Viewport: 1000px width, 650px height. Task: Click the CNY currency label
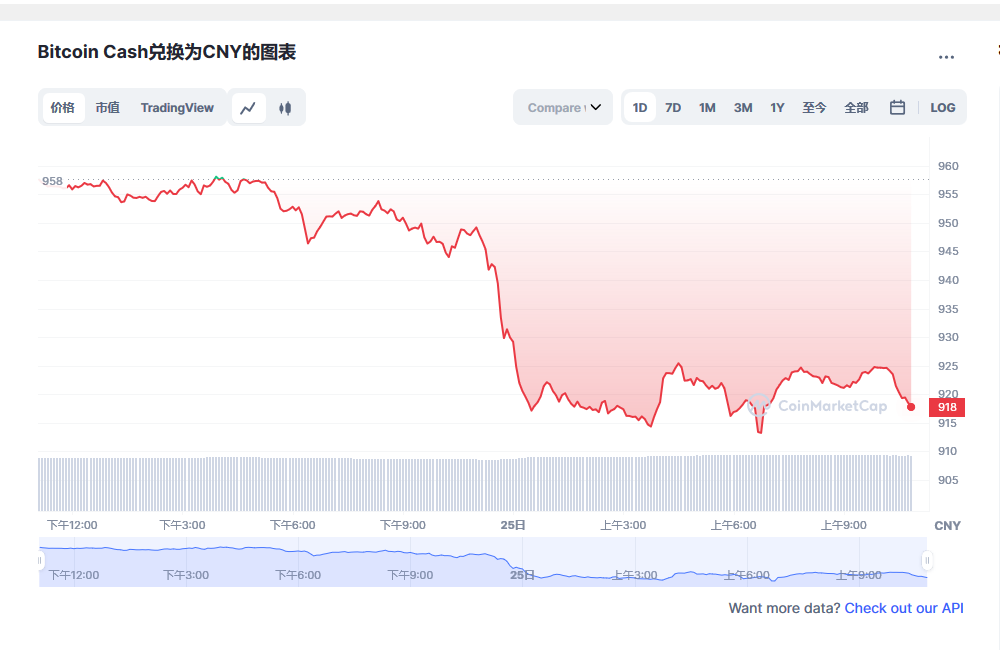(947, 526)
